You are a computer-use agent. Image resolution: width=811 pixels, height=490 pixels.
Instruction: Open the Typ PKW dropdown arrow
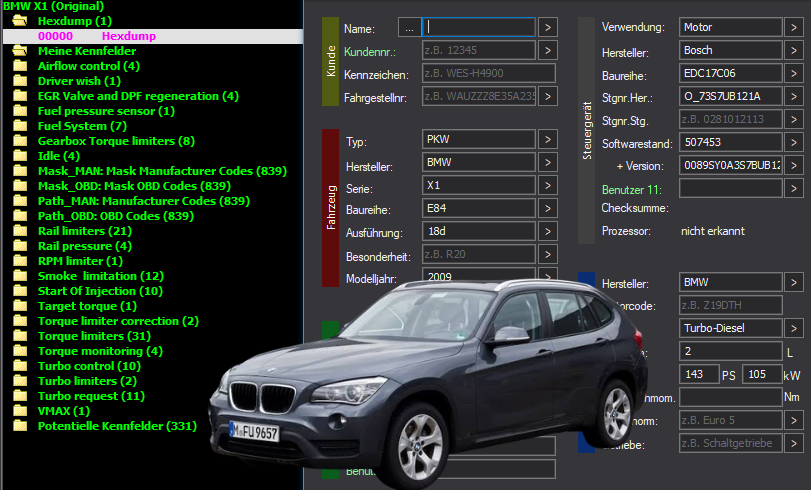click(548, 139)
